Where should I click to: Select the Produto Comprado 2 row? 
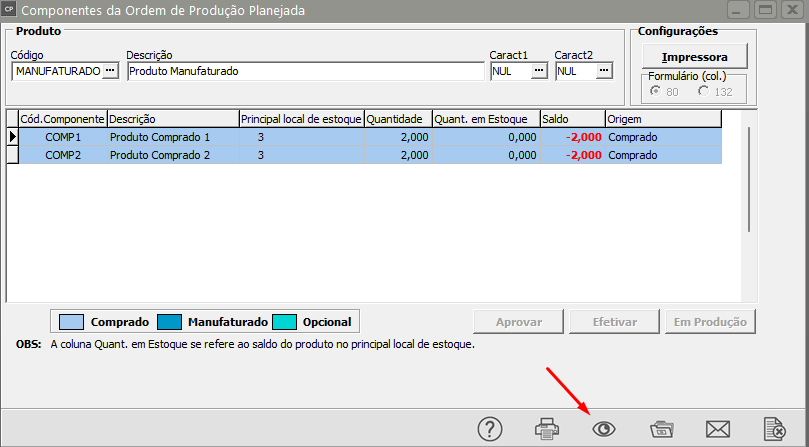[x=370, y=155]
